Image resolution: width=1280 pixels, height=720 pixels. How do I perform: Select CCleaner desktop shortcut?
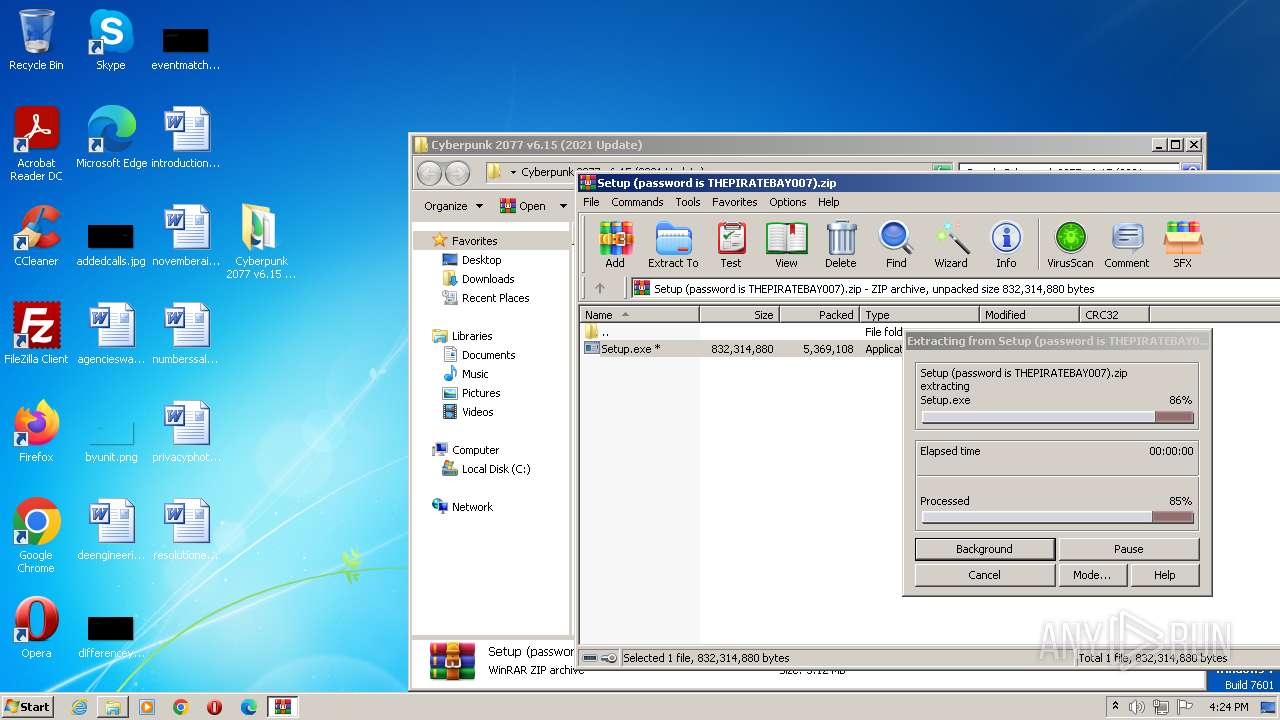[x=36, y=236]
